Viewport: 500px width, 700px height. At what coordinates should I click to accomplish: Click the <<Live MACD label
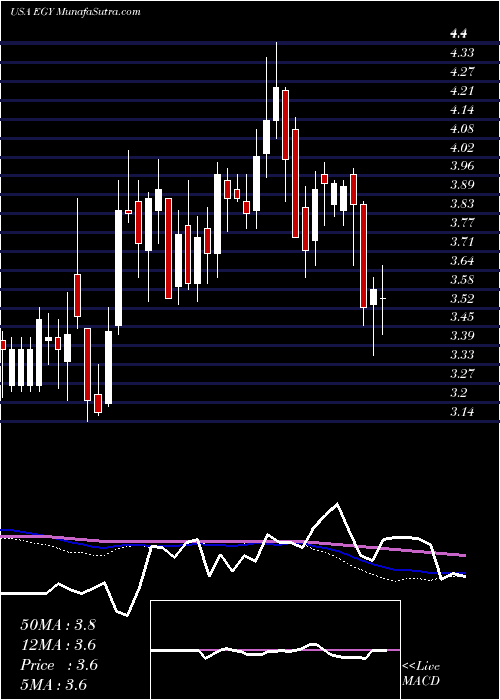(421, 674)
